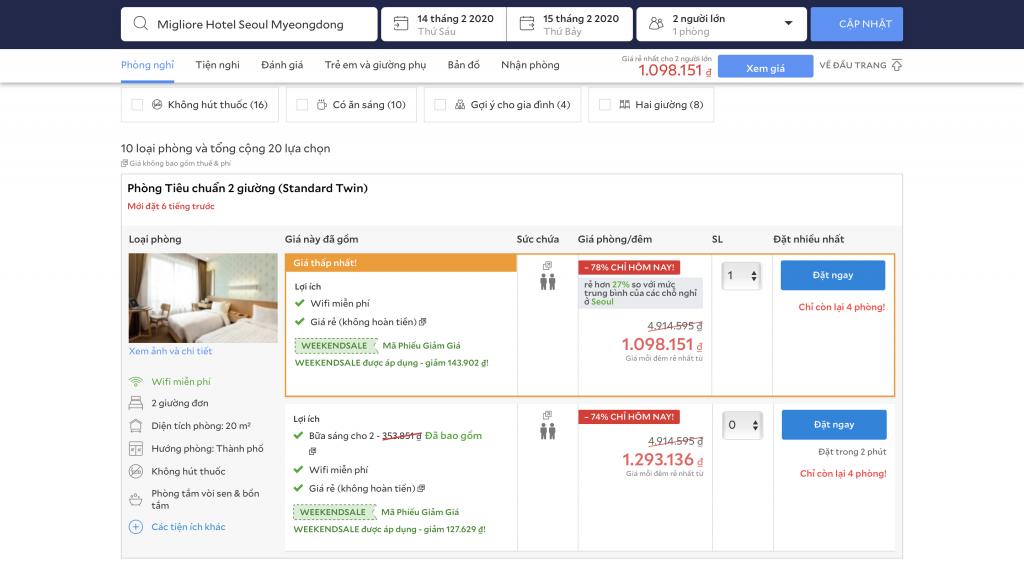Click Đặt ngay for the lowest price offer
The height and width of the screenshot is (577, 1024).
pos(832,275)
